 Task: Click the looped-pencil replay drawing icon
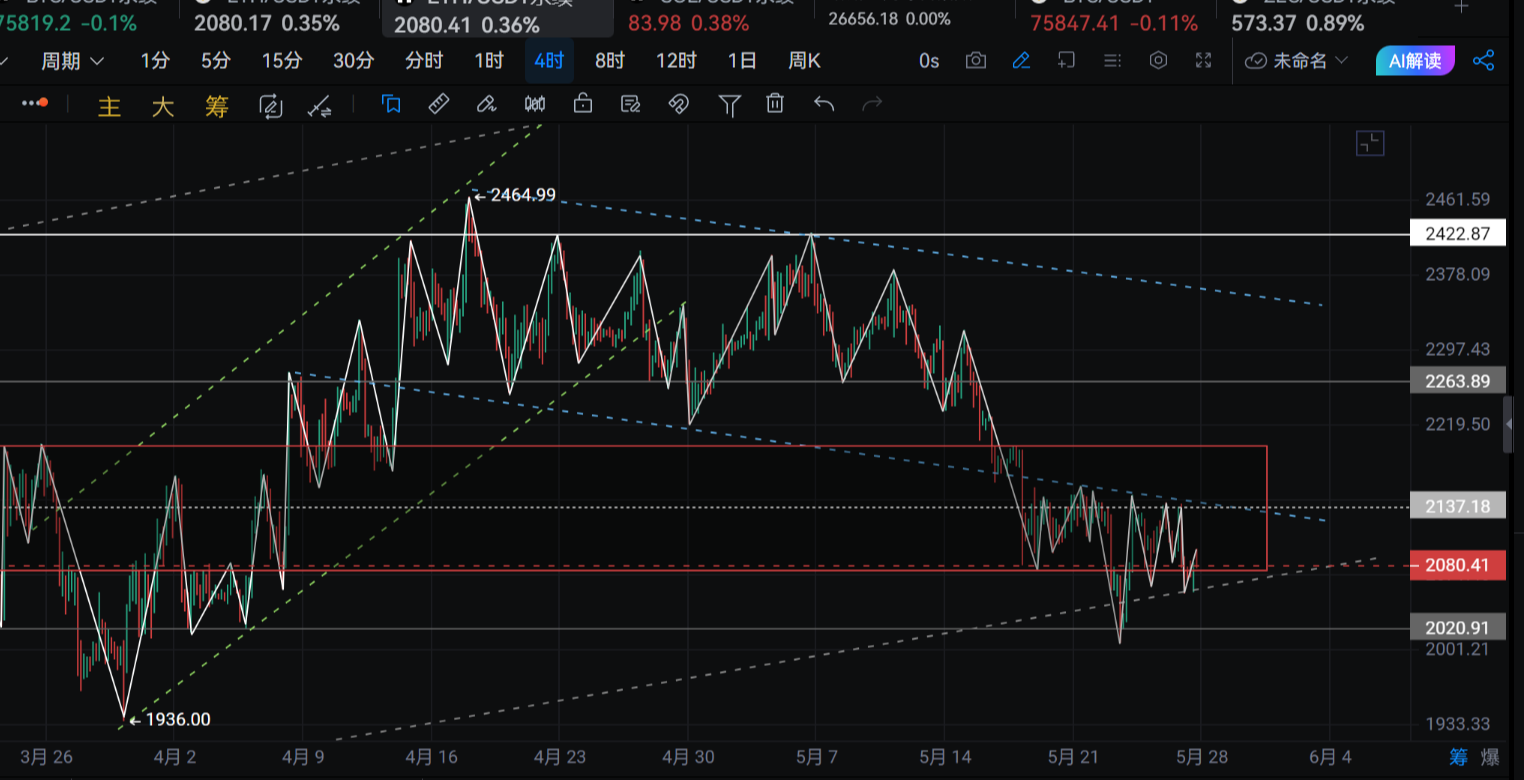(x=270, y=106)
